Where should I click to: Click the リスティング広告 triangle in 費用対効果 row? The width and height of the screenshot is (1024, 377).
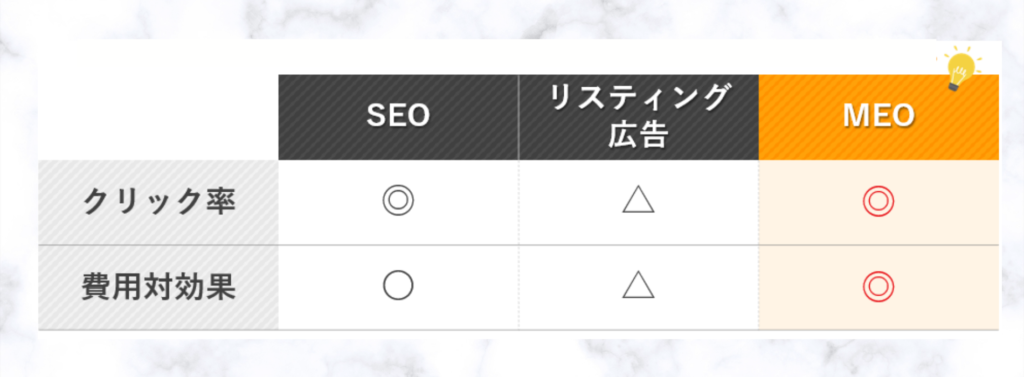[x=639, y=286]
